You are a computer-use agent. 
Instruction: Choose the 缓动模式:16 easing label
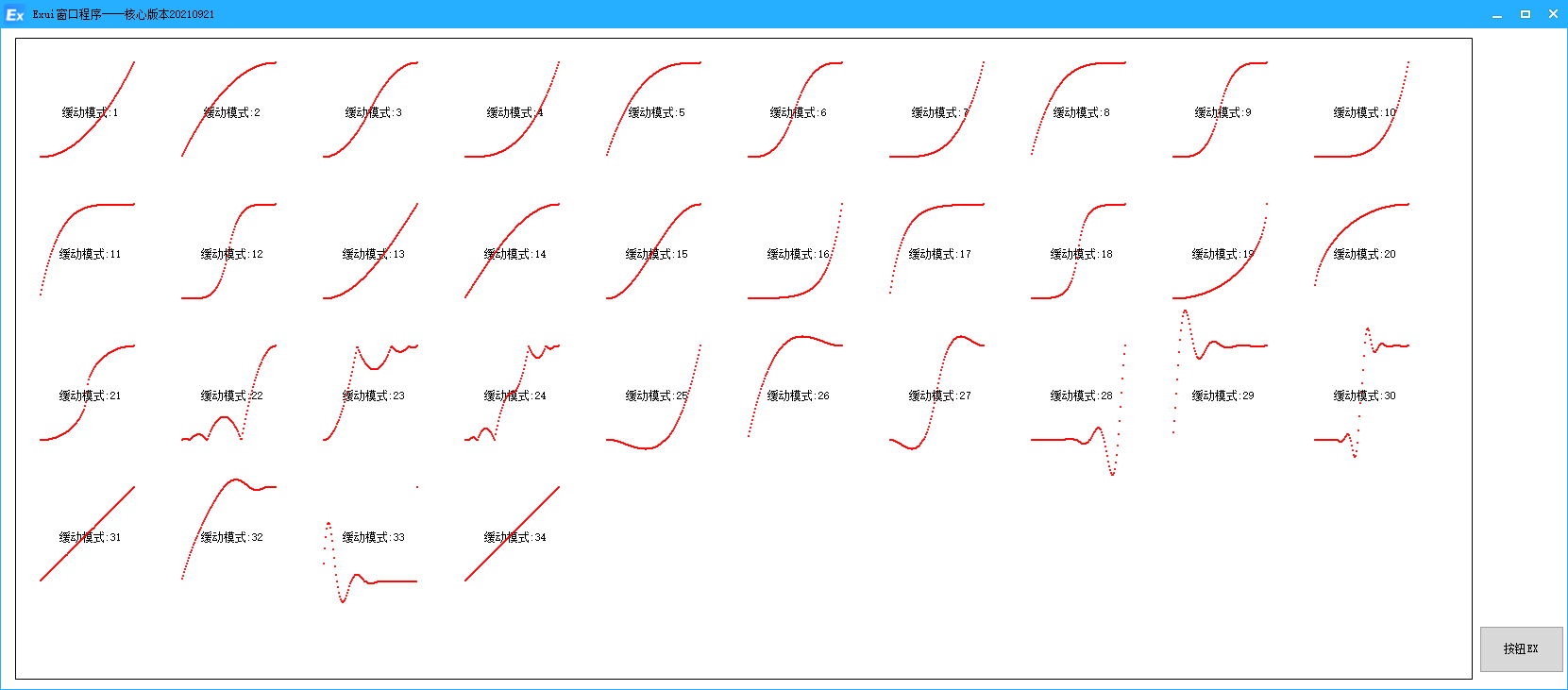click(799, 254)
